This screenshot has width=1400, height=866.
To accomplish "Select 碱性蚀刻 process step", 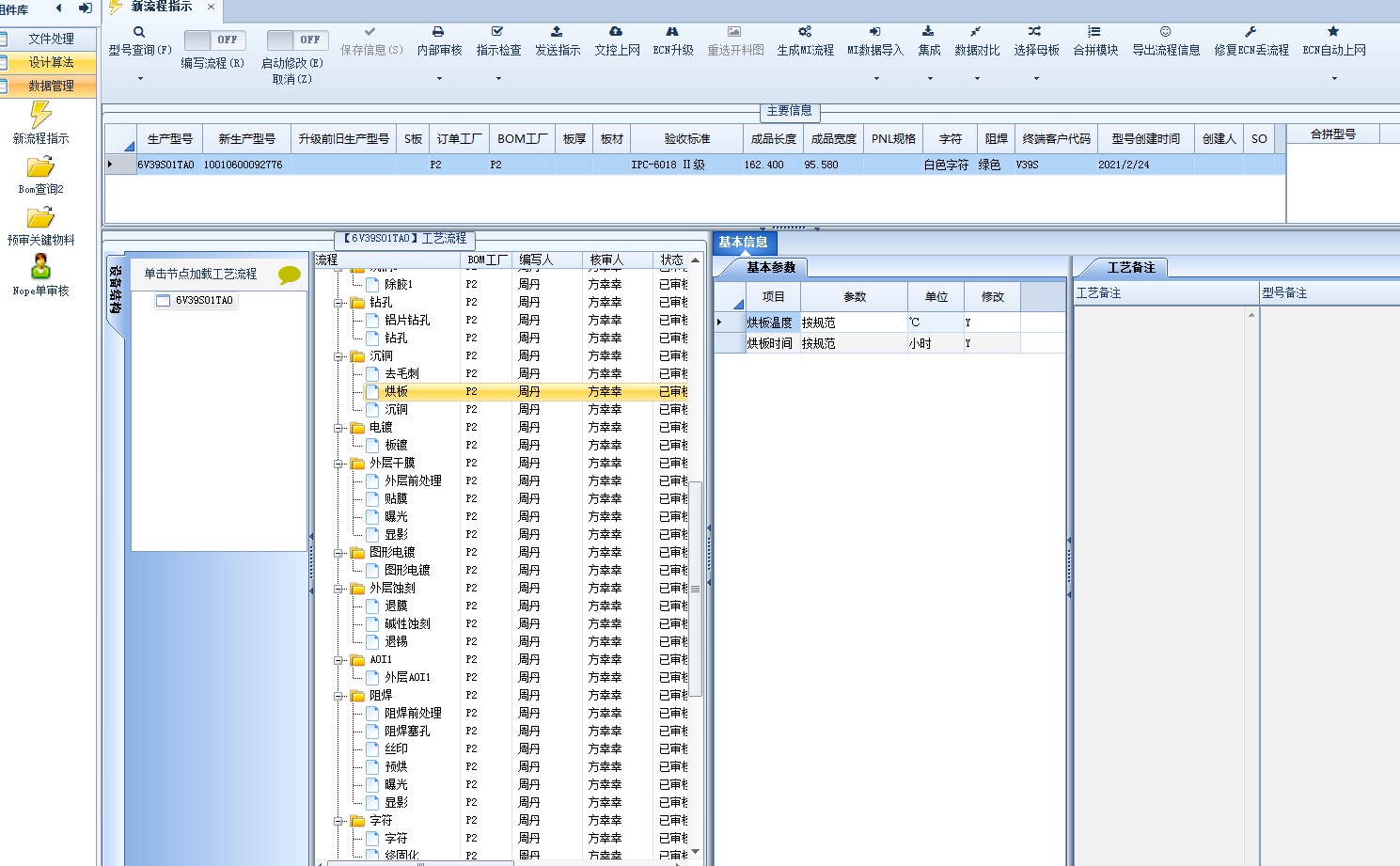I will 407,624.
